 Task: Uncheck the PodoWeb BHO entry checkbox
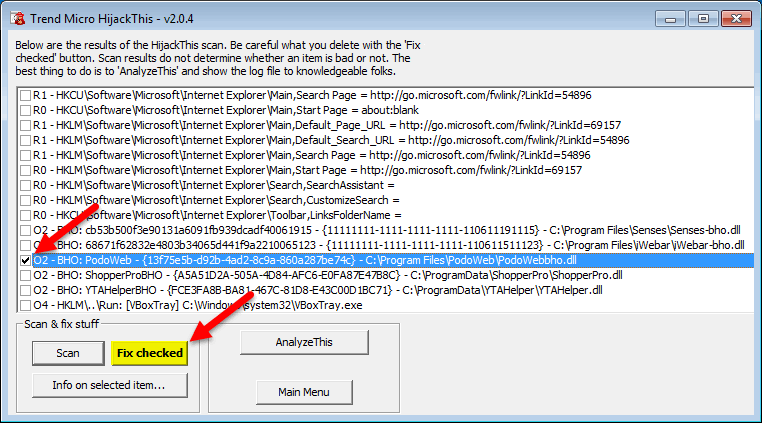coord(25,261)
